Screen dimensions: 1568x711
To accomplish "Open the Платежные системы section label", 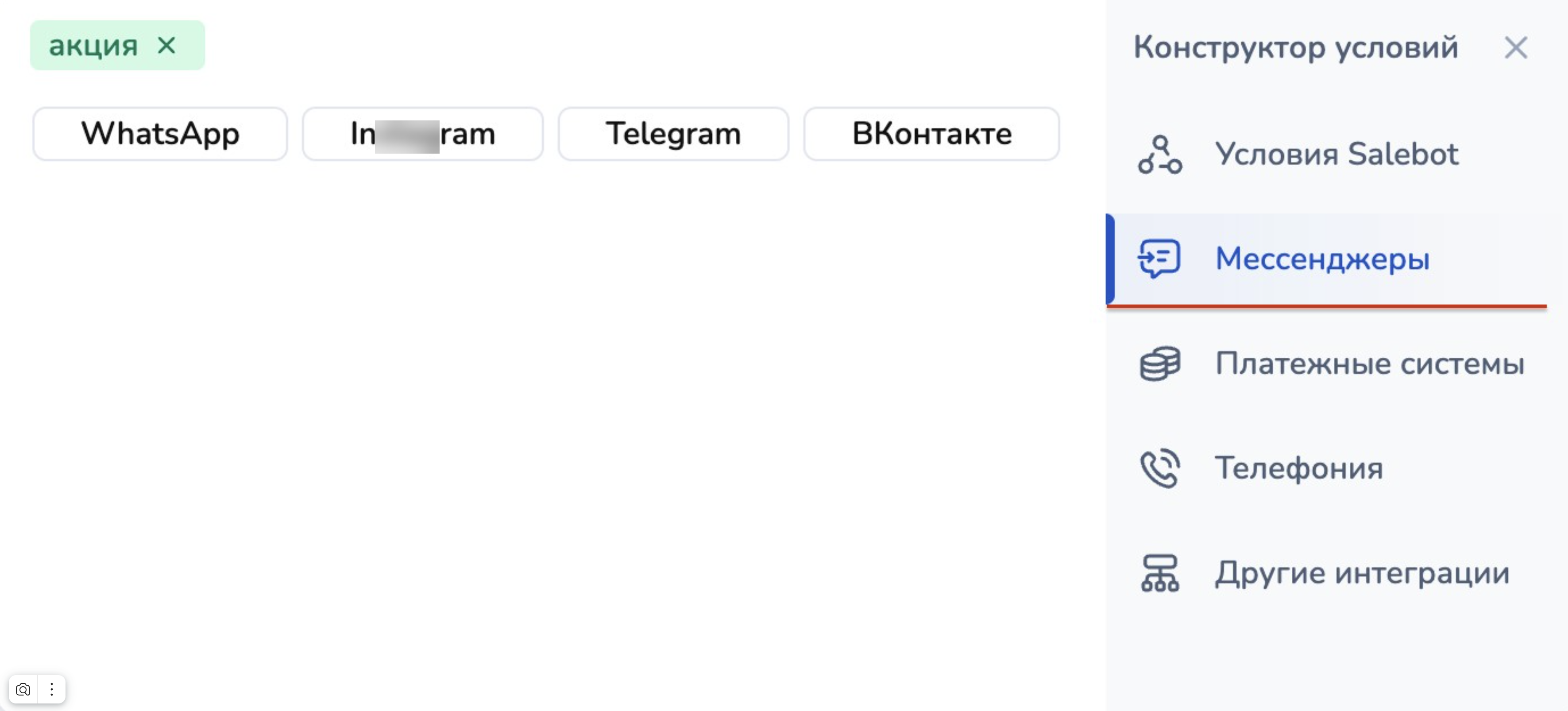I will [x=1370, y=363].
